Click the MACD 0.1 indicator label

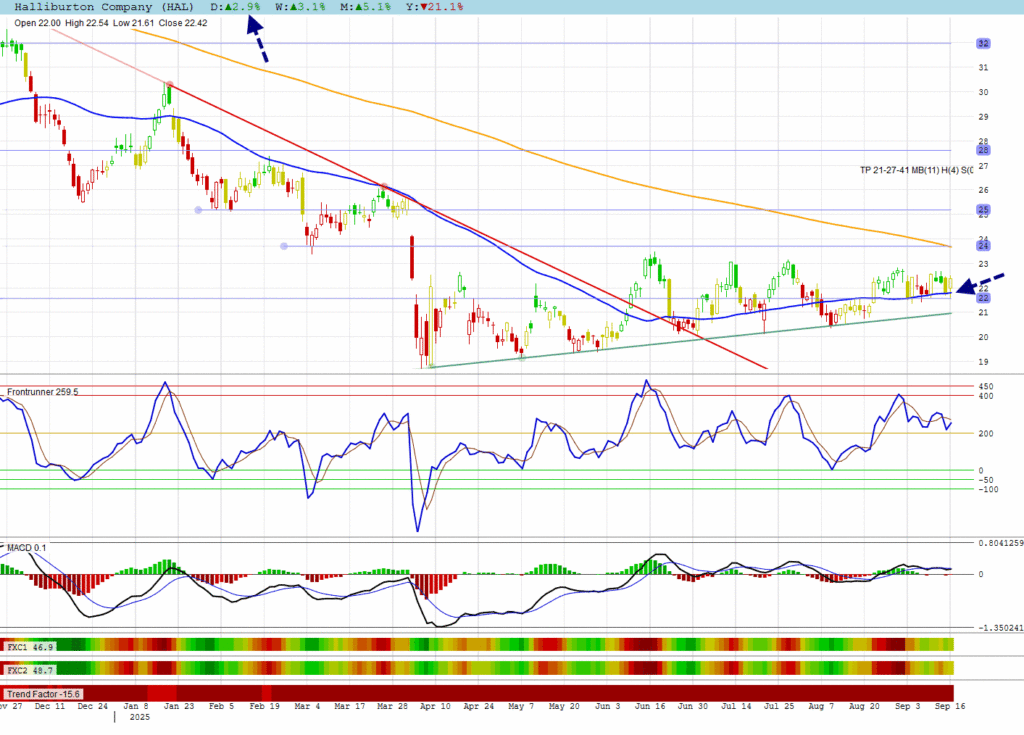[x=26, y=547]
